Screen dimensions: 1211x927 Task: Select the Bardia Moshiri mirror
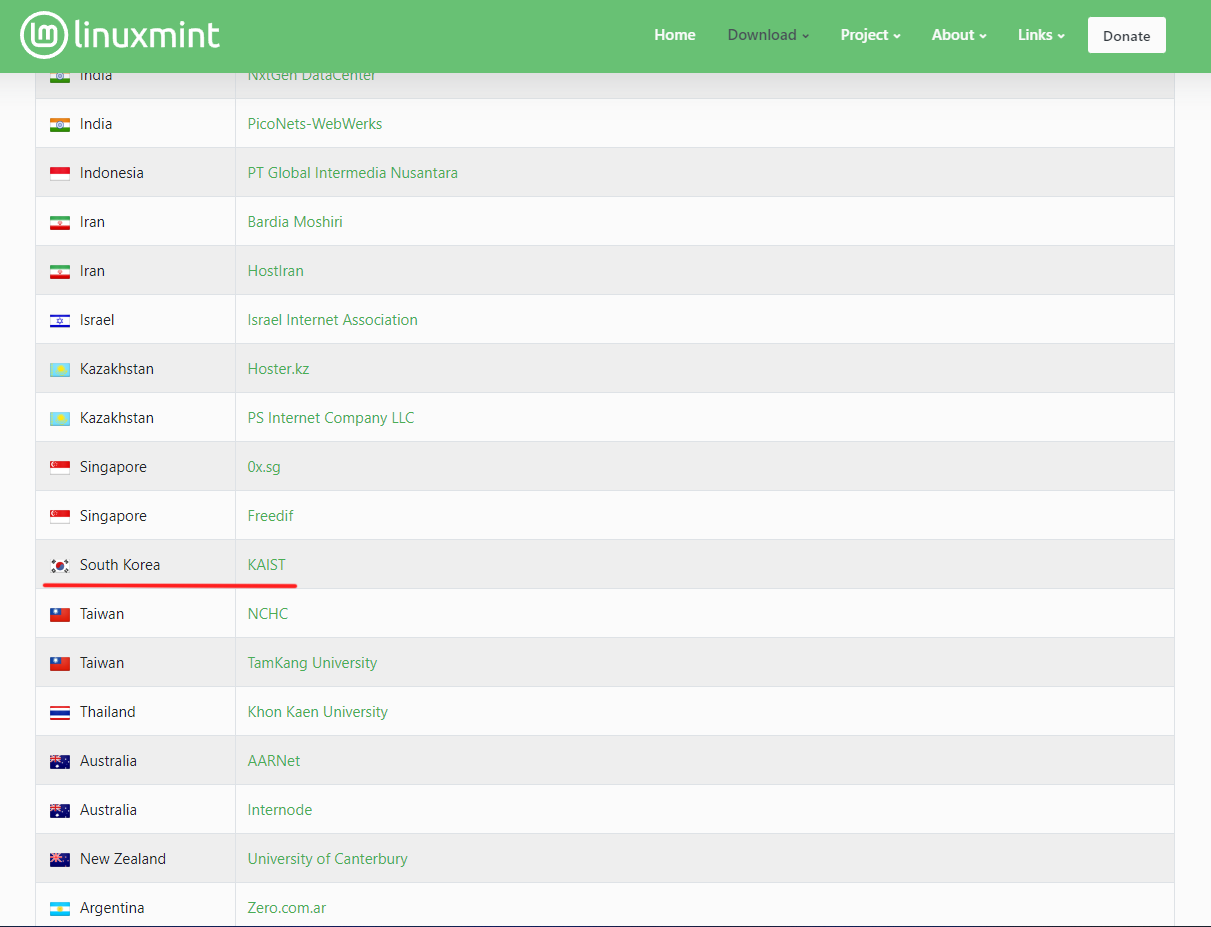(x=295, y=222)
